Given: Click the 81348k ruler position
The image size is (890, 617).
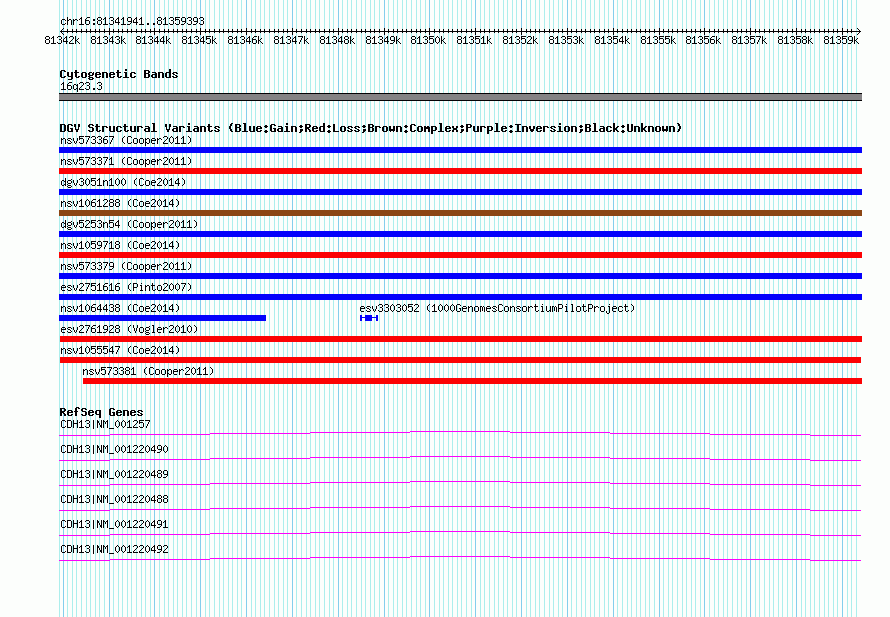Looking at the screenshot, I should tap(337, 40).
